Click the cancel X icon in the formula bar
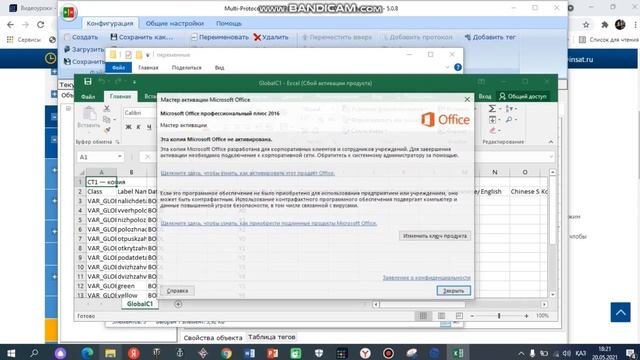The height and width of the screenshot is (360, 640). [x=147, y=157]
